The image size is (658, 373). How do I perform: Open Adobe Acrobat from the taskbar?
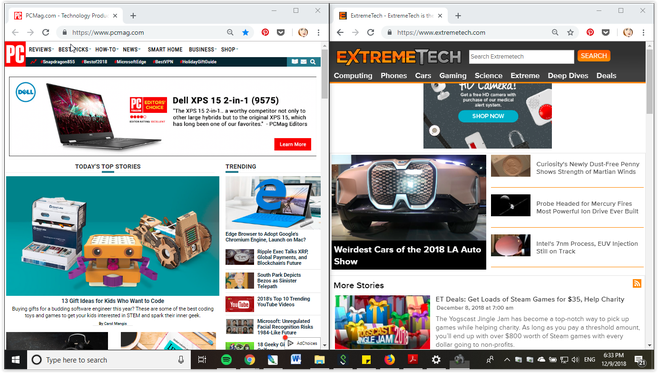click(413, 360)
